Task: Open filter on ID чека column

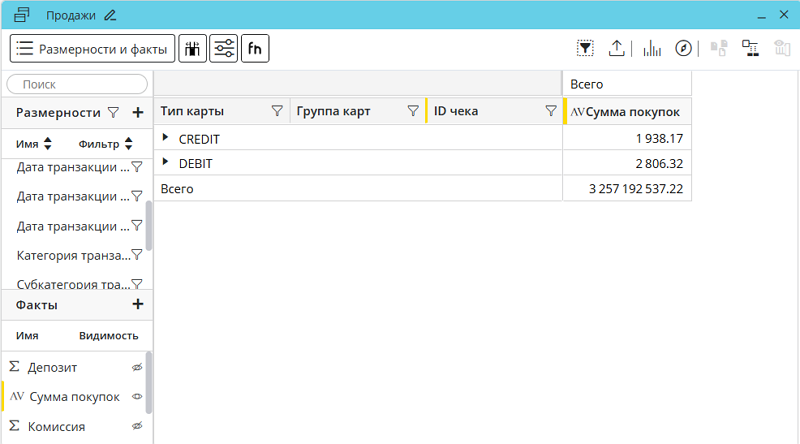Action: click(550, 112)
